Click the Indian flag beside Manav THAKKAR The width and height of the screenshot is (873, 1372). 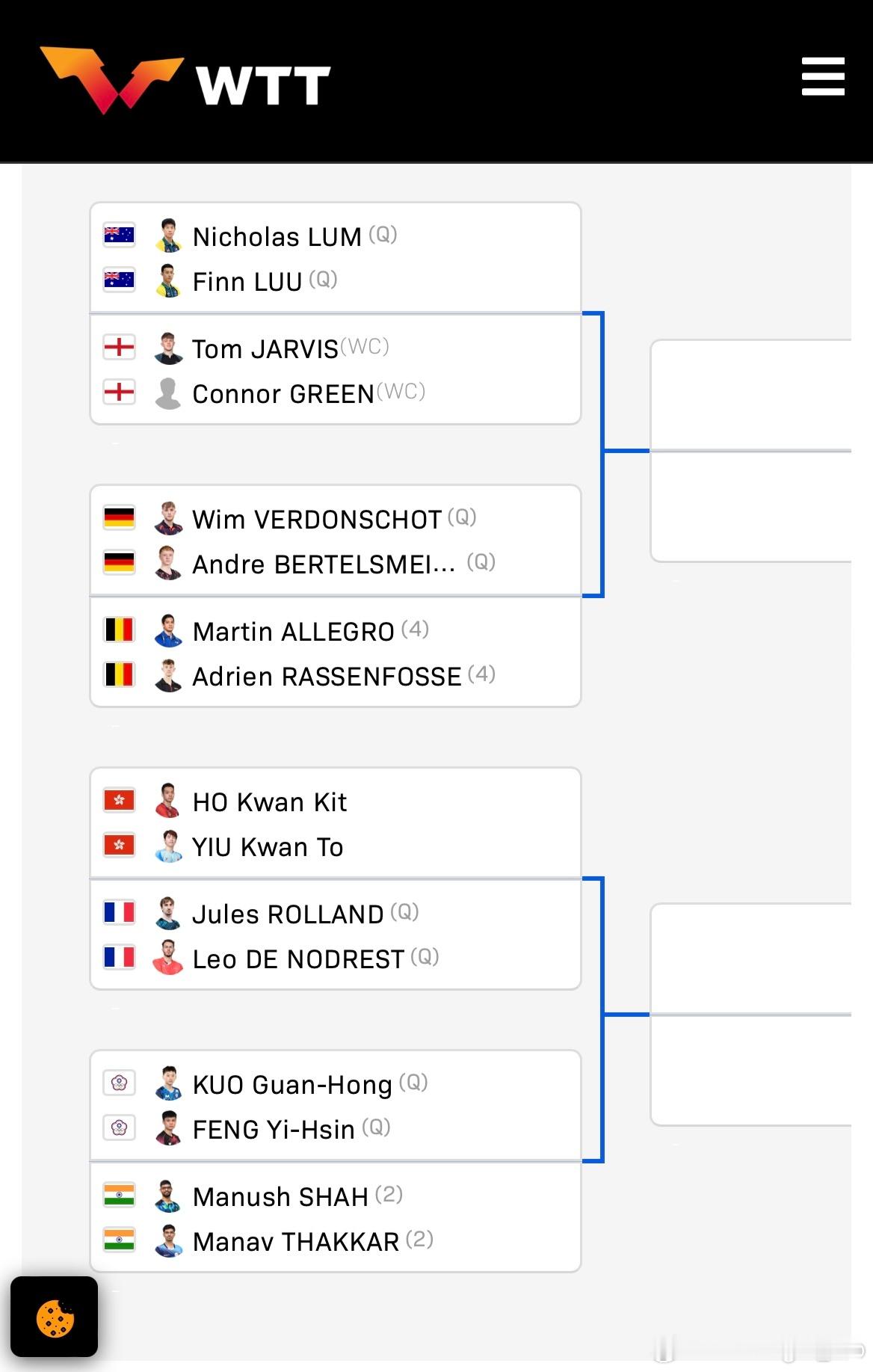click(119, 1240)
